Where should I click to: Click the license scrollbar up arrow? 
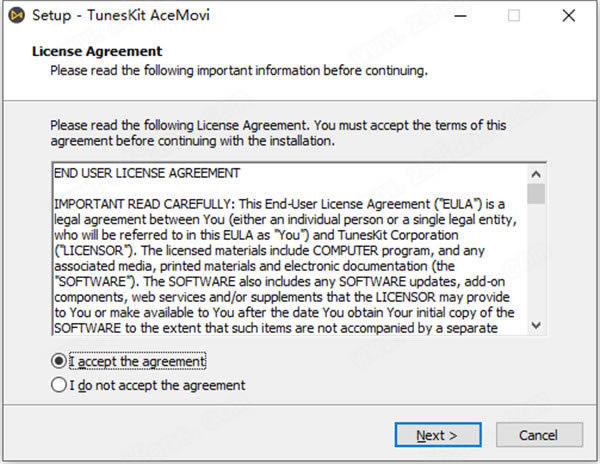click(x=537, y=172)
